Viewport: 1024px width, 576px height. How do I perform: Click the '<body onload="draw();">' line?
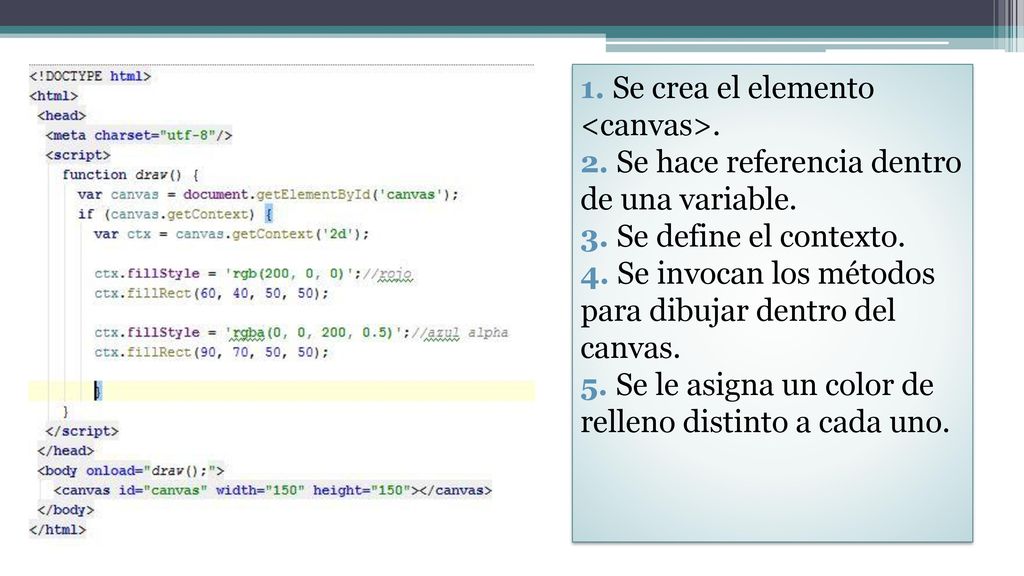(131, 470)
